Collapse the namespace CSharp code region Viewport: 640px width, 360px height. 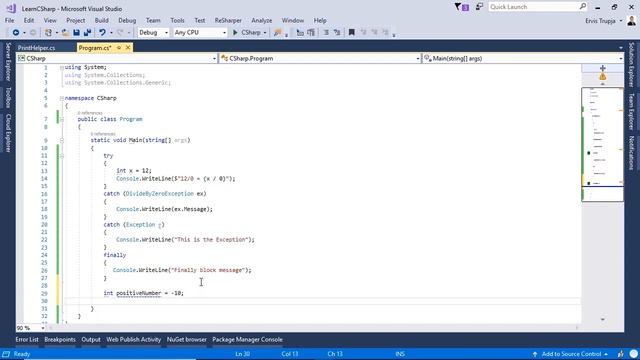tap(62, 98)
